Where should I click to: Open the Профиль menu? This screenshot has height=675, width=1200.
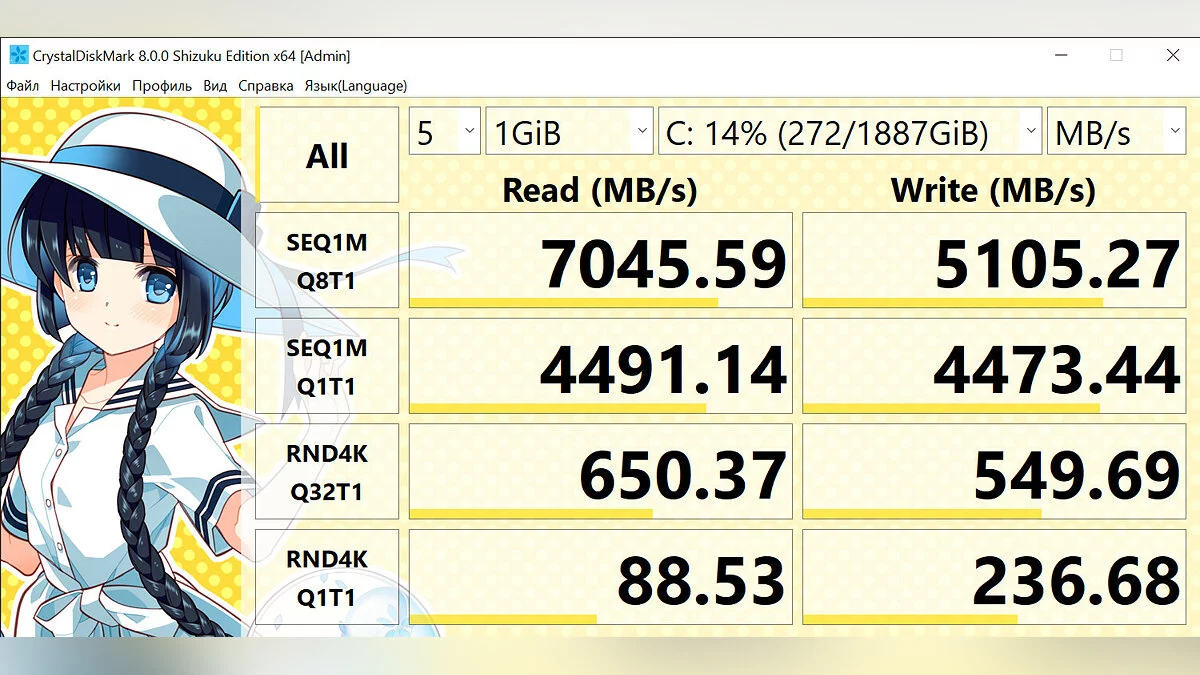click(x=161, y=86)
